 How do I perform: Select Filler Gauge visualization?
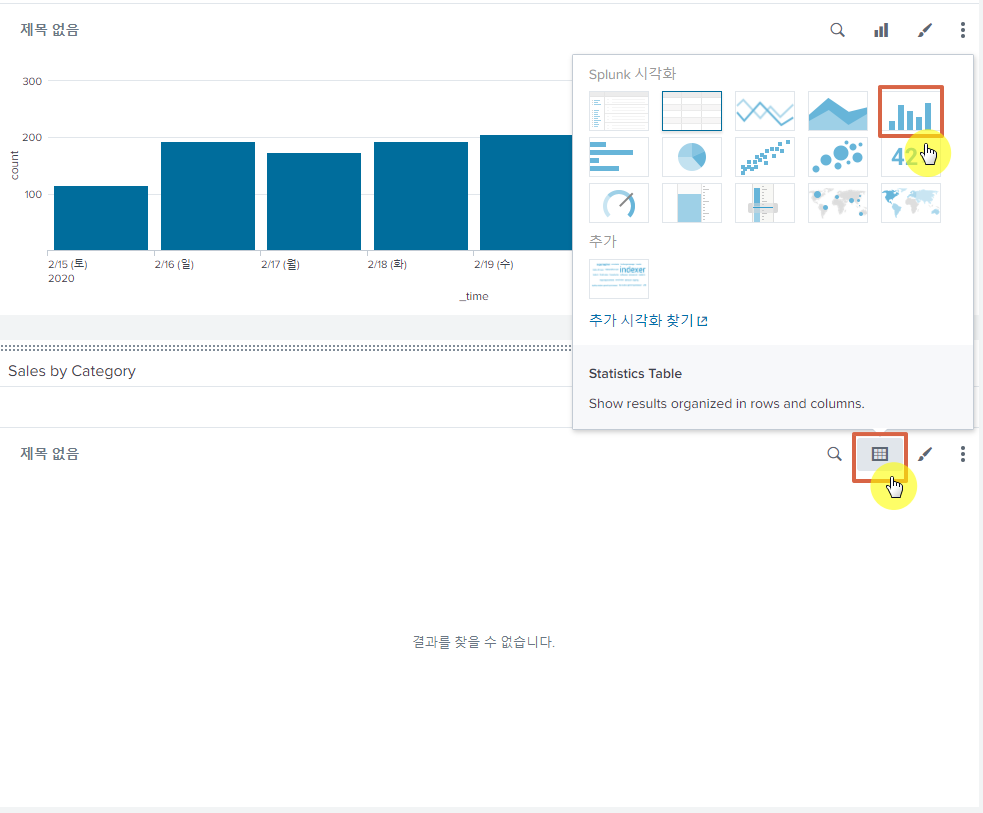[x=691, y=203]
